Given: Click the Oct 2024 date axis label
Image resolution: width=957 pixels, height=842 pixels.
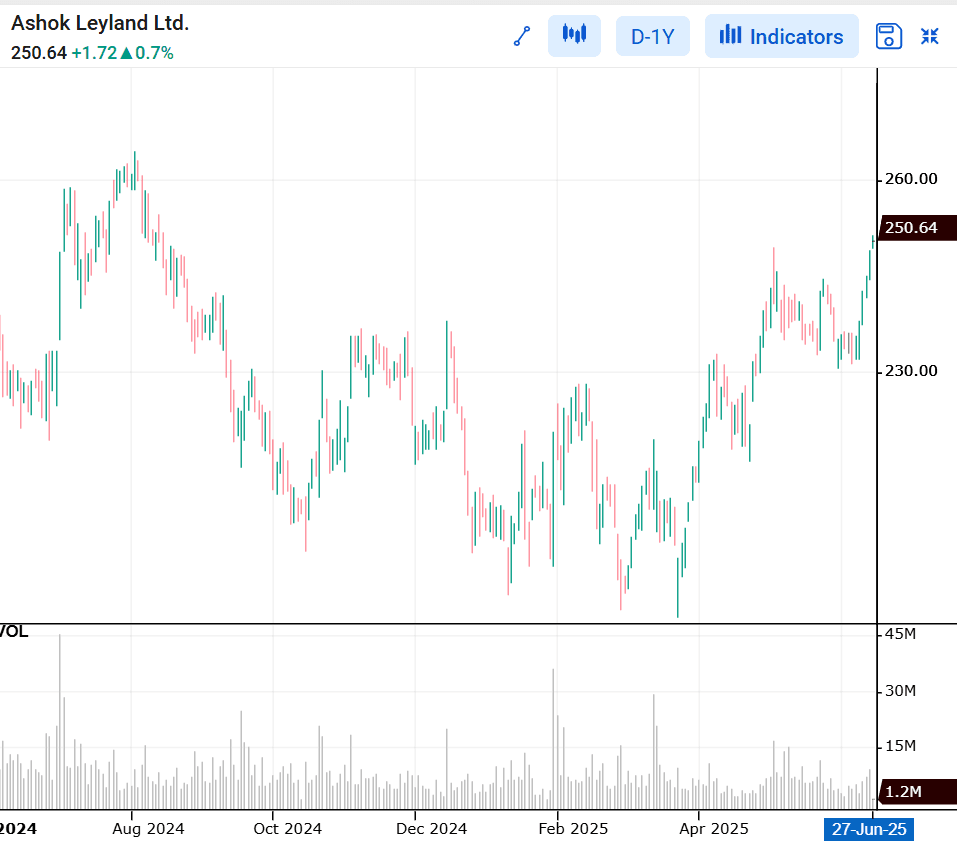Looking at the screenshot, I should pyautogui.click(x=287, y=829).
